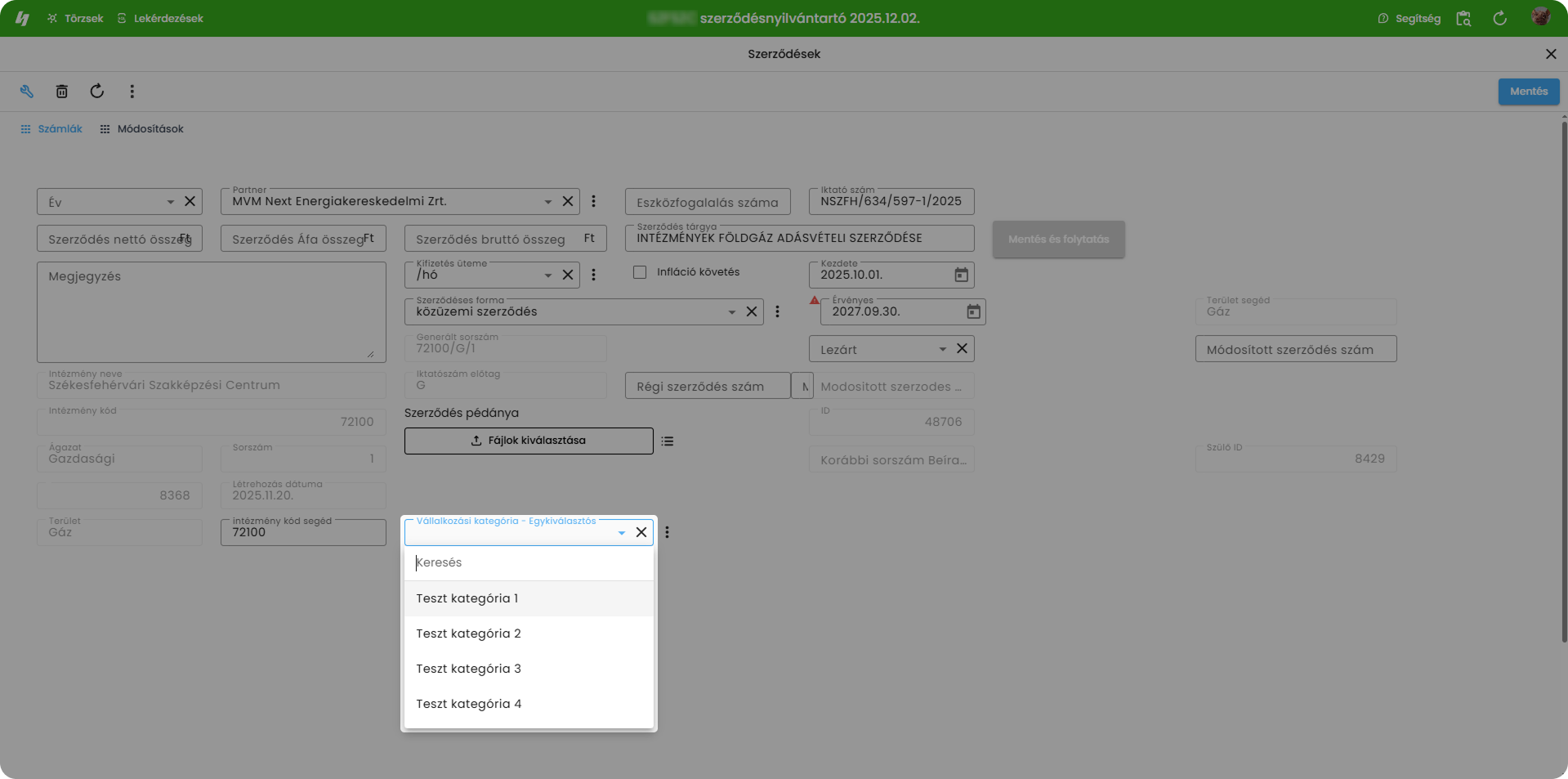Viewport: 1568px width, 779px height.
Task: Open the three-dot toolbar menu
Action: click(132, 92)
